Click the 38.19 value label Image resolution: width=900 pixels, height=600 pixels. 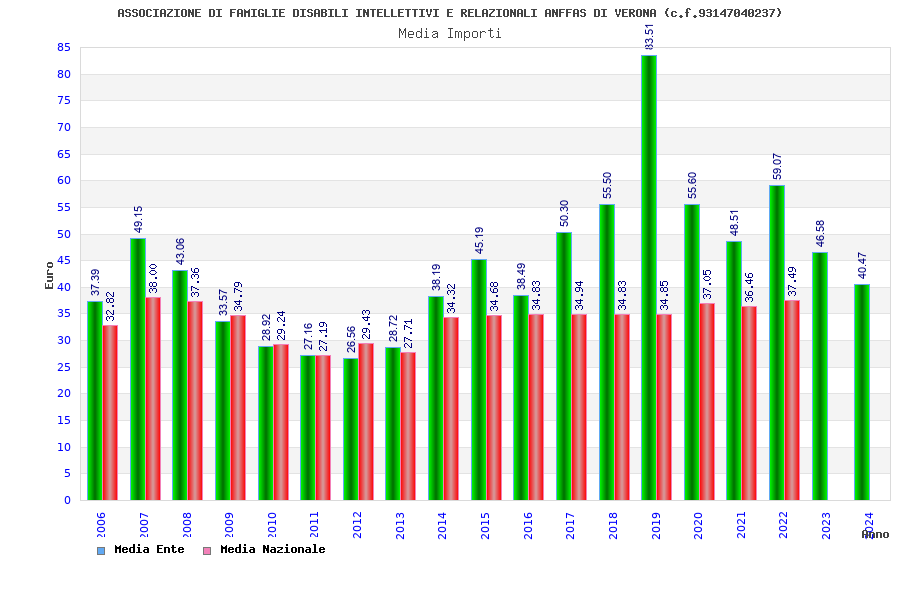(x=436, y=277)
